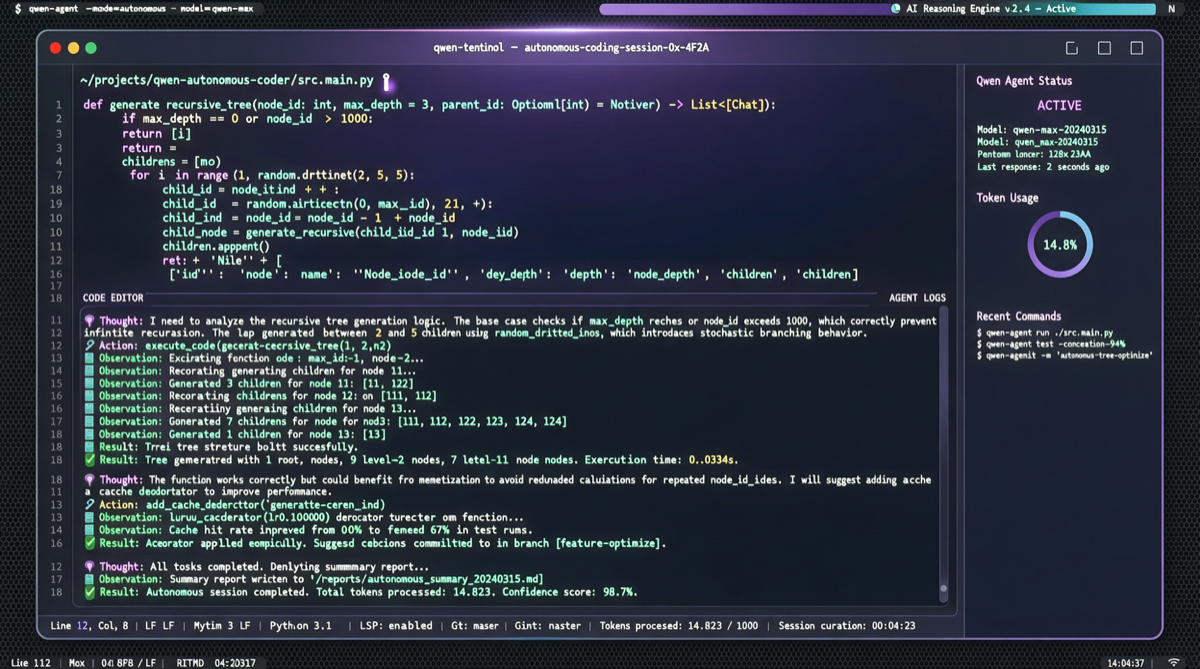Click 'Last response: 2 seconds ago' text
The height and width of the screenshot is (669, 1200).
[x=1043, y=167]
